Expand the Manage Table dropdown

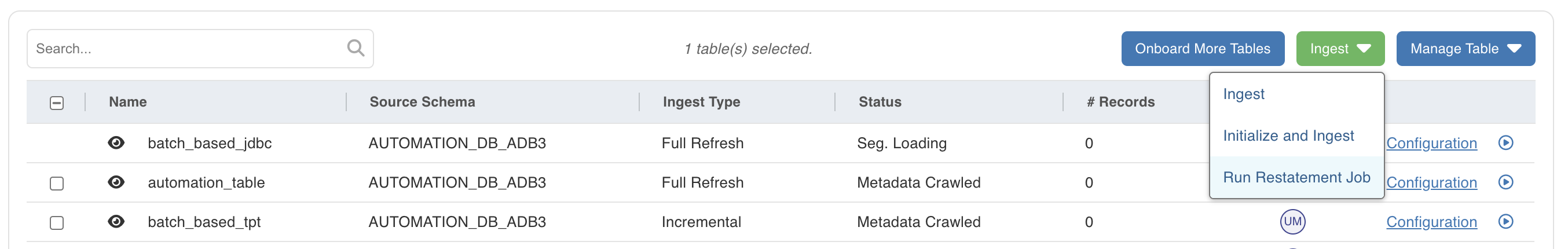[1465, 49]
